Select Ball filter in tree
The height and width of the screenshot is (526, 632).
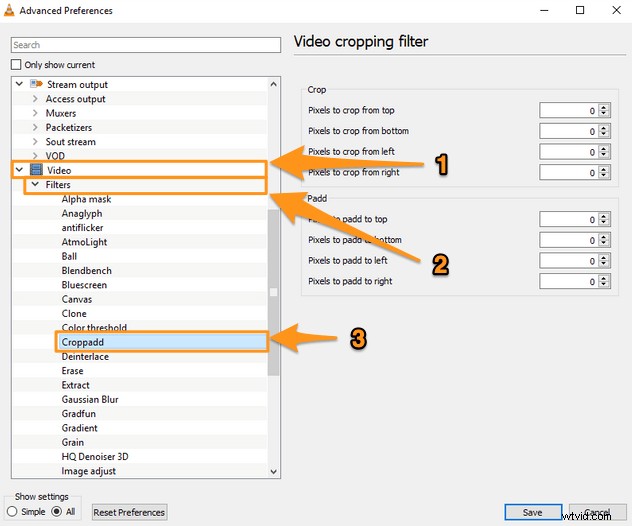click(69, 256)
